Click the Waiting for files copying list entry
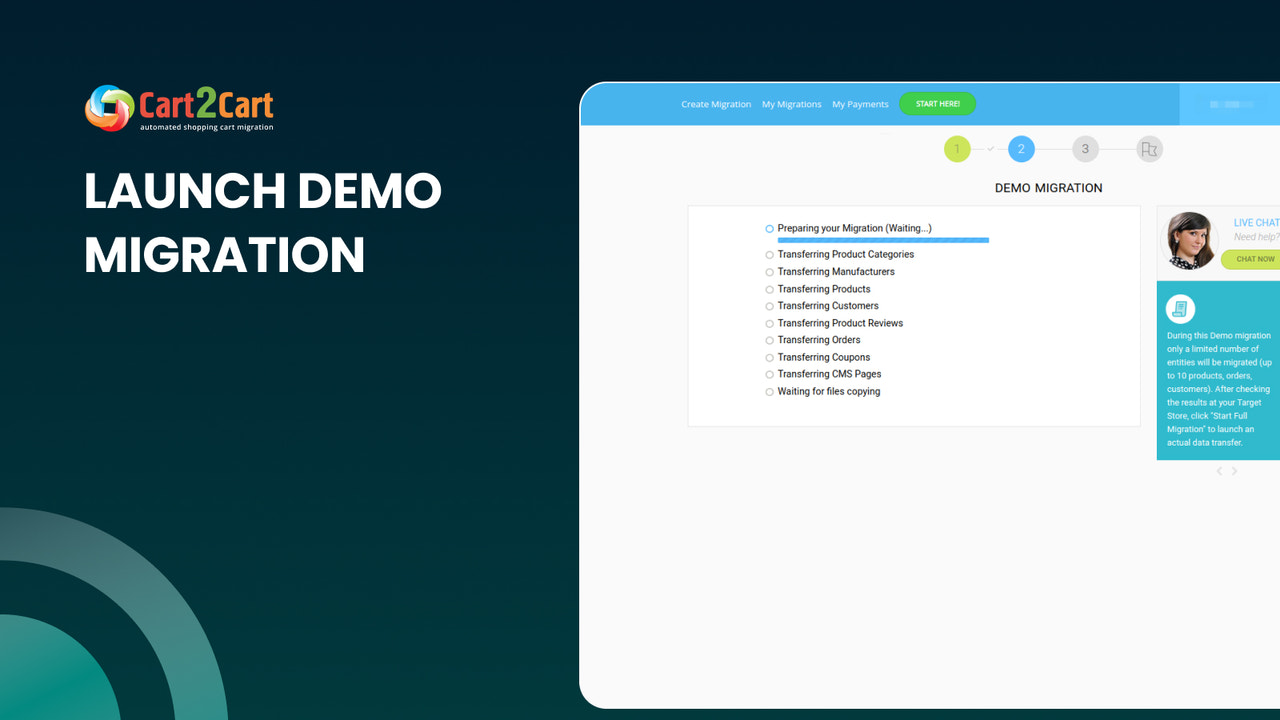The image size is (1280, 720). pyautogui.click(x=829, y=391)
